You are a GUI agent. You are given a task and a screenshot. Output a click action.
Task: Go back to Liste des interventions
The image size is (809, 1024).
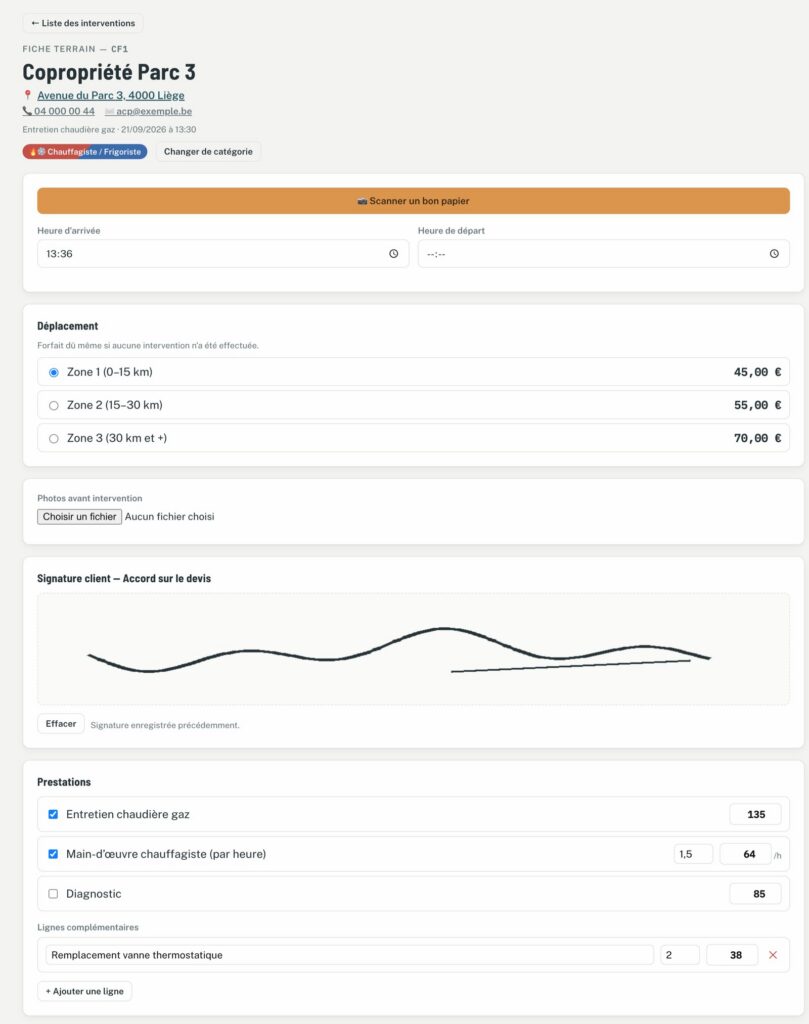click(83, 23)
